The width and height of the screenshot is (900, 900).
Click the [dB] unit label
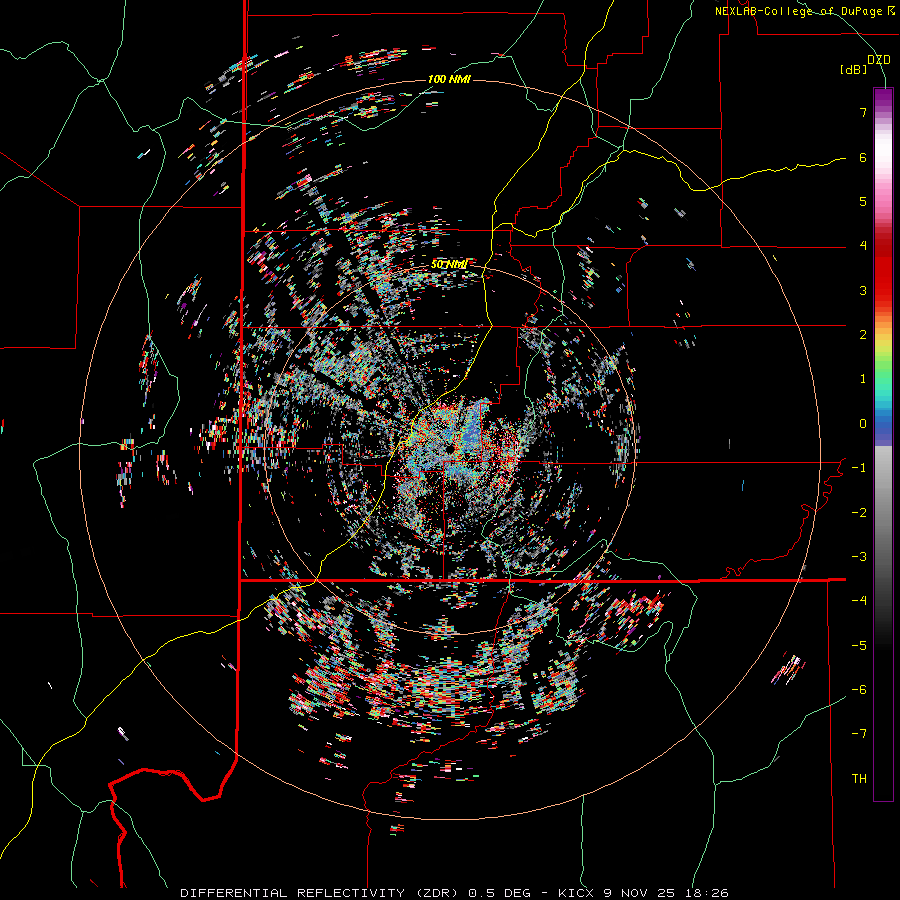(854, 70)
